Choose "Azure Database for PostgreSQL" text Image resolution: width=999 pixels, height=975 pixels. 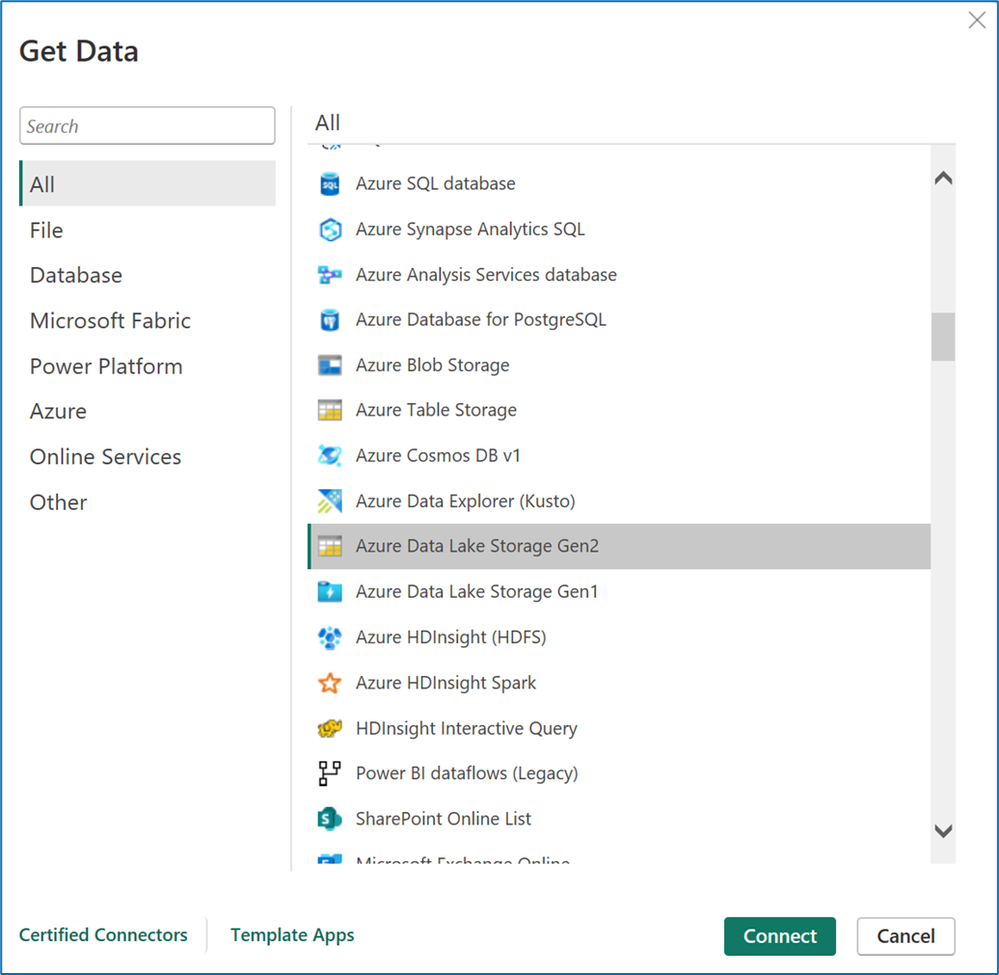481,320
